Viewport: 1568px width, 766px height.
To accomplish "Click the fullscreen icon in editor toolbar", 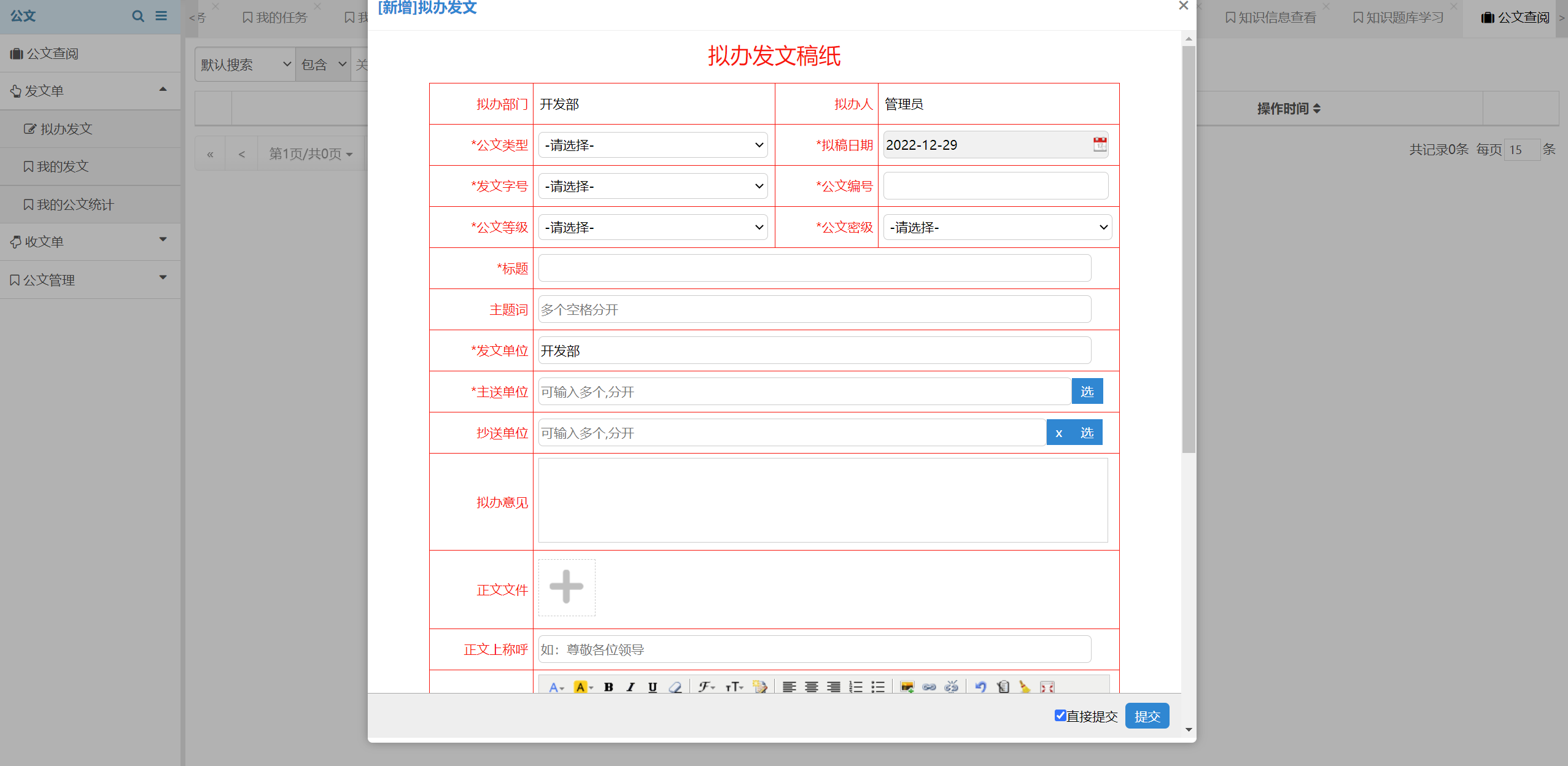I will click(x=1047, y=687).
